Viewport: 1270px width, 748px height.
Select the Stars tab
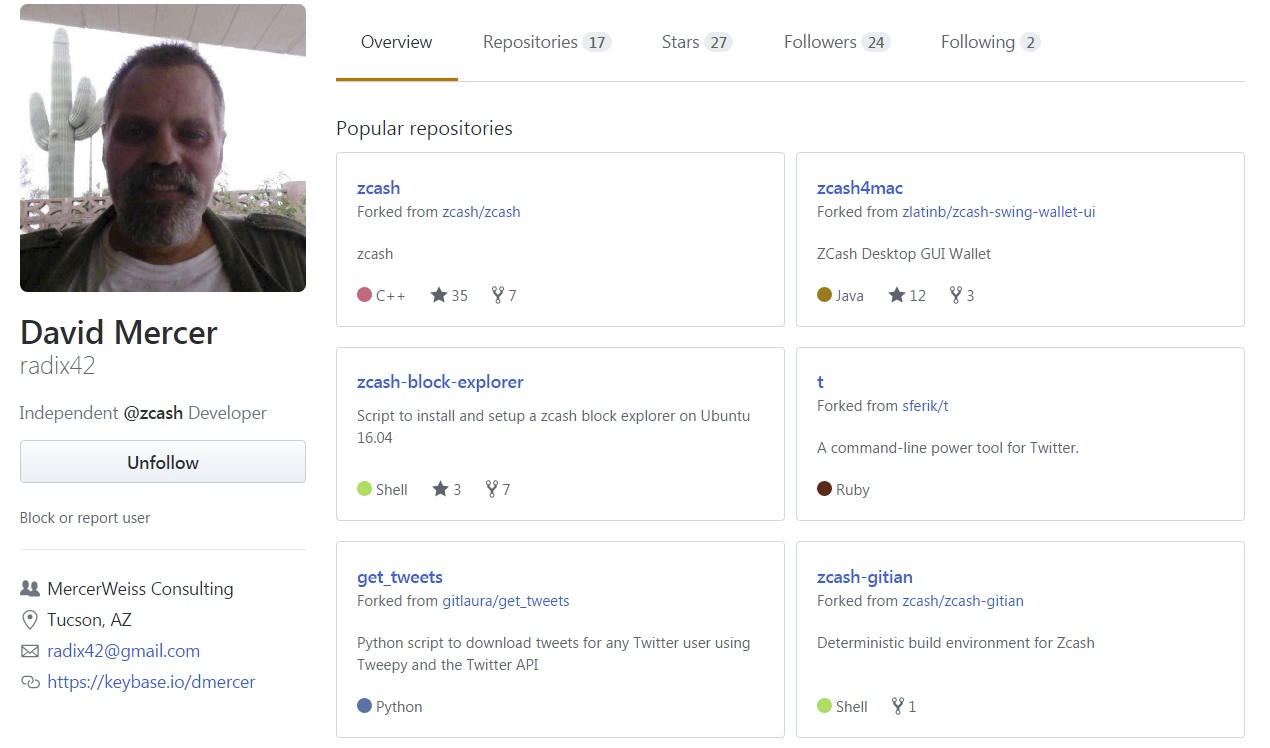click(696, 42)
